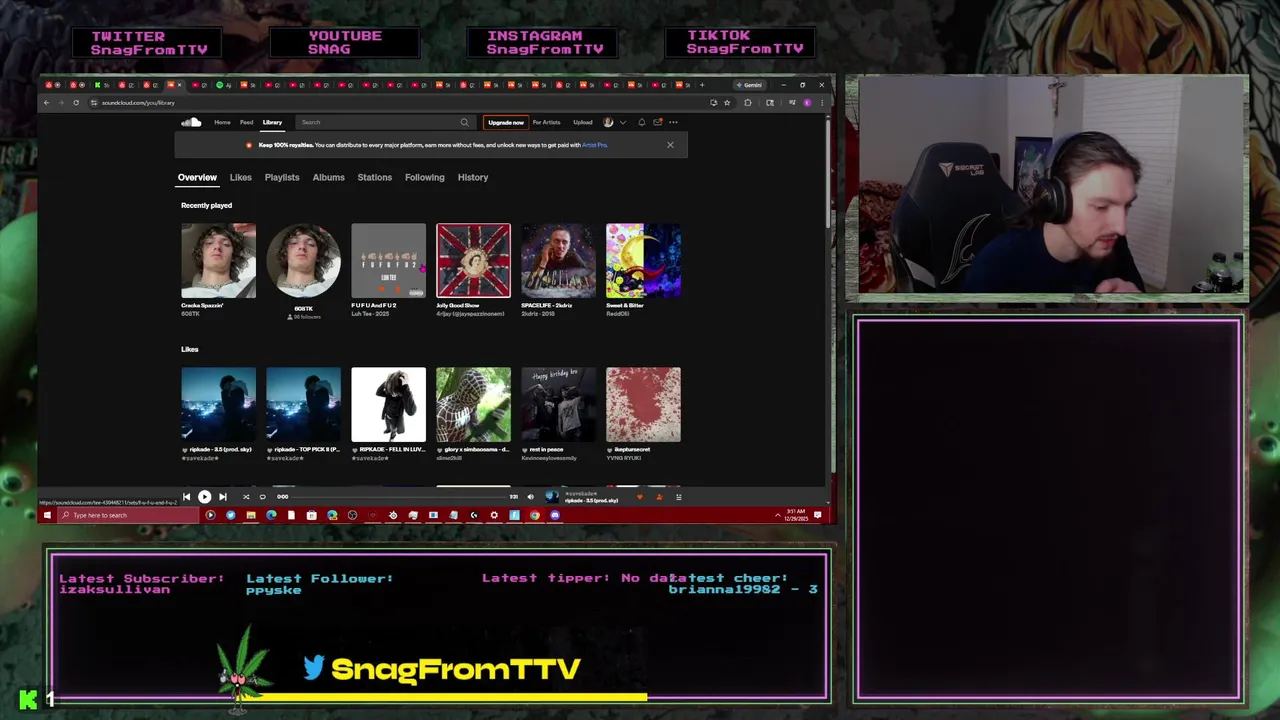Open the For Artists link

(546, 122)
